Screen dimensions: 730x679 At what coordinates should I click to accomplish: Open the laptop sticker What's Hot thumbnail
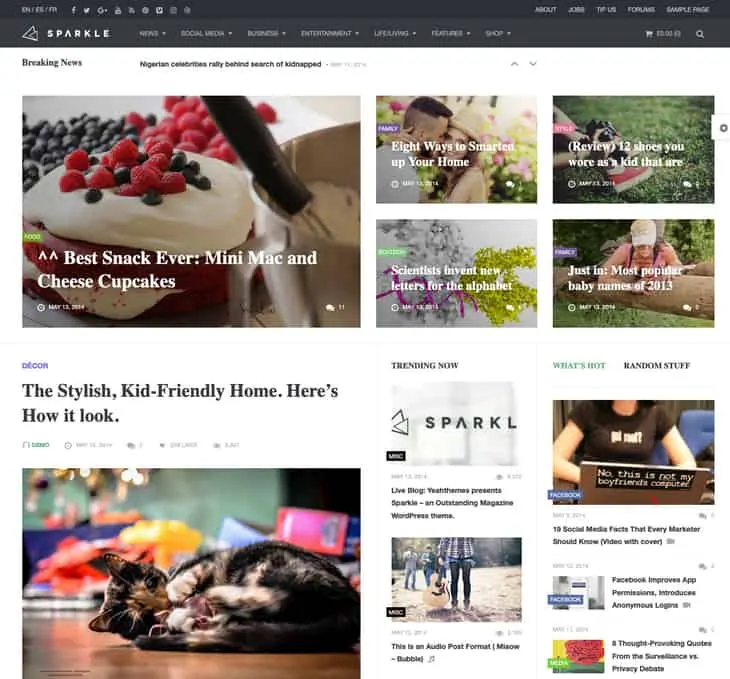click(633, 452)
